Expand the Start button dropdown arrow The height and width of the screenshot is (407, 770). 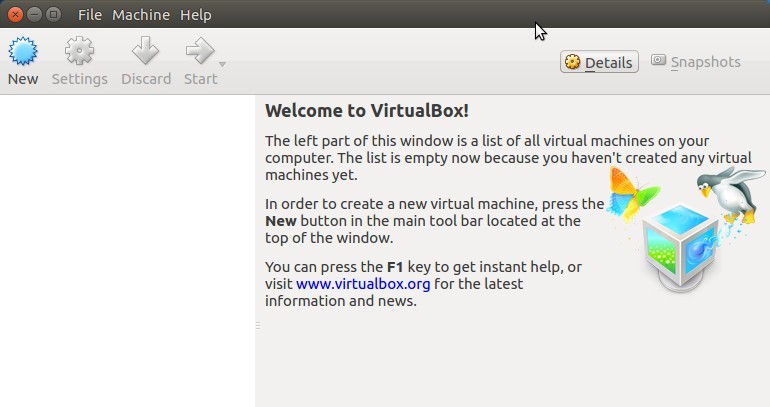coord(222,64)
